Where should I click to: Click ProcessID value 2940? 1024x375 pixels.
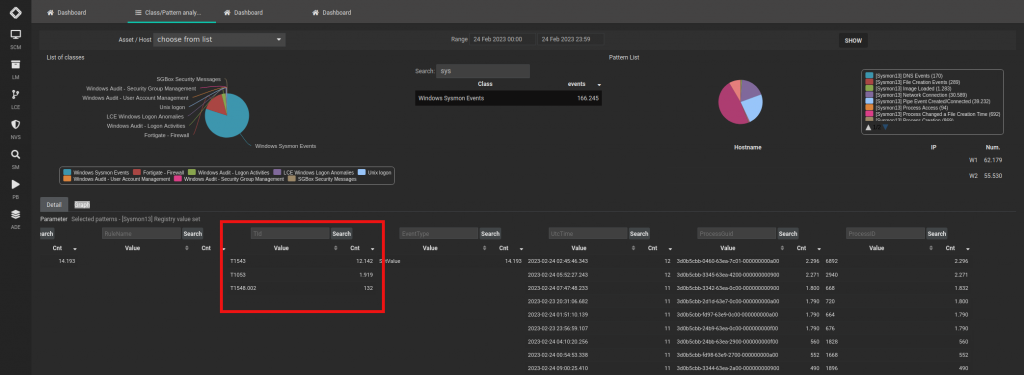click(831, 274)
